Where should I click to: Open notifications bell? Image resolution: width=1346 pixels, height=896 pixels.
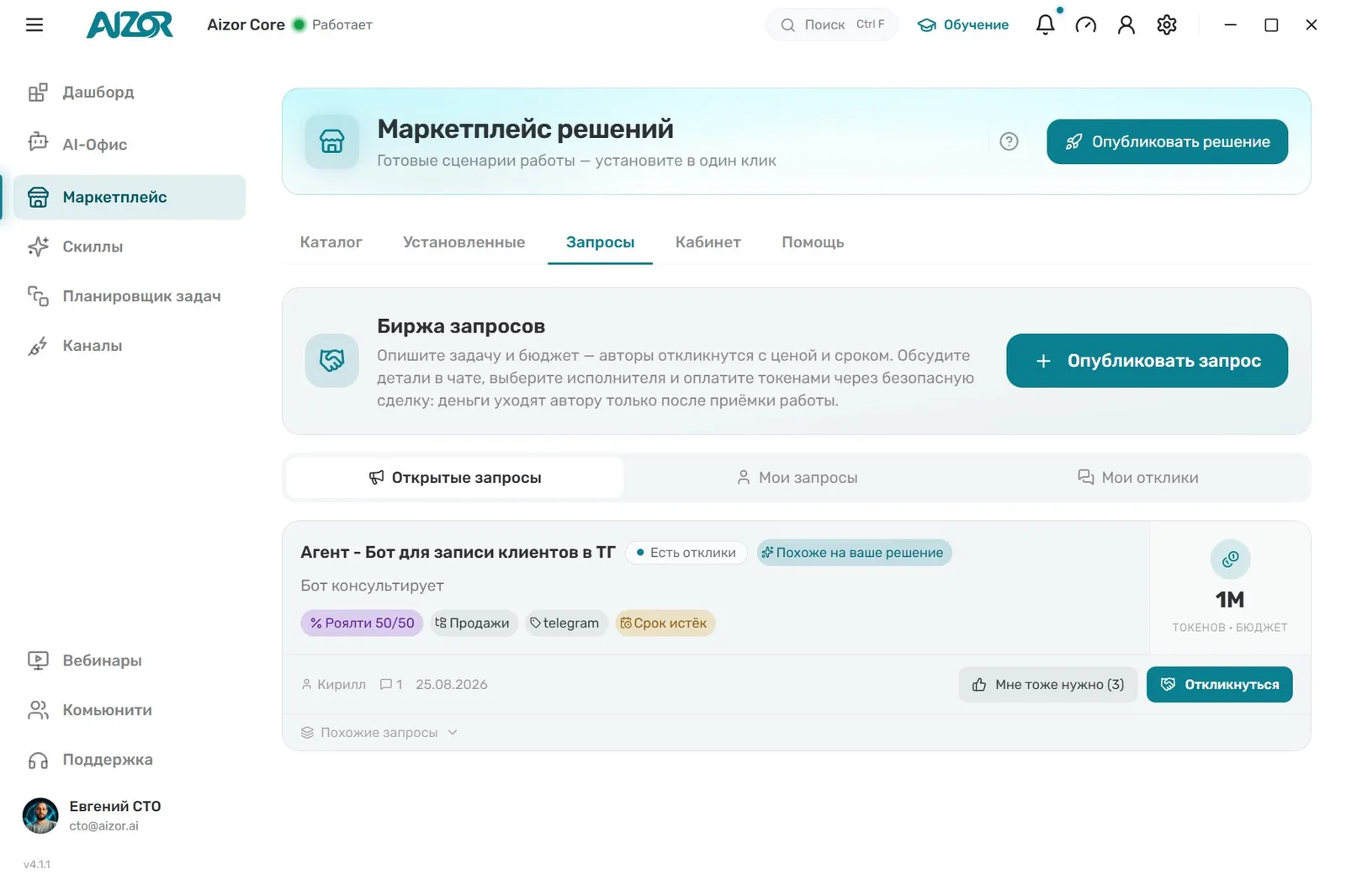[1045, 25]
